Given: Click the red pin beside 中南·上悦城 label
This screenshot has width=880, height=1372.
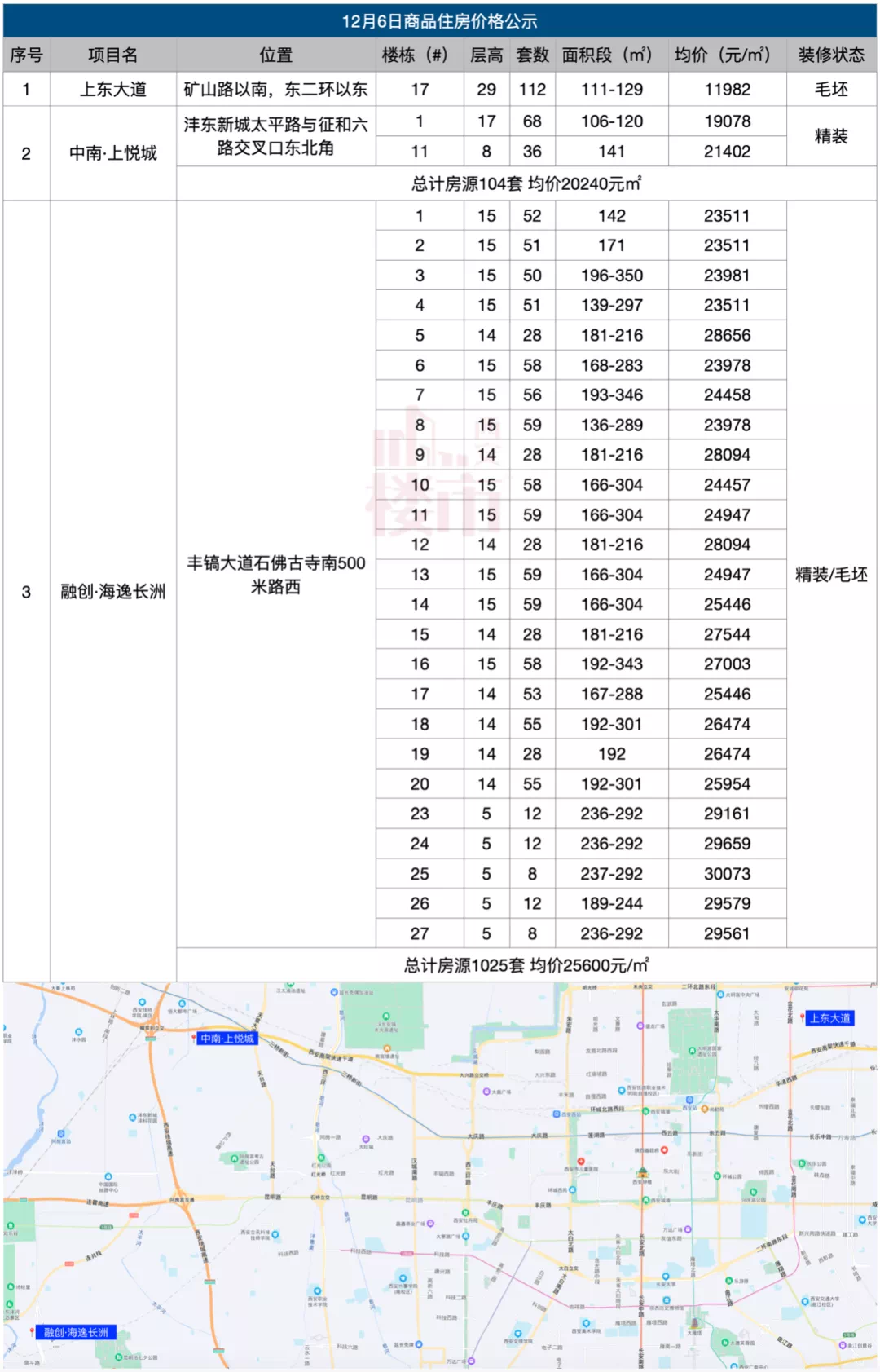Looking at the screenshot, I should click(x=194, y=1039).
